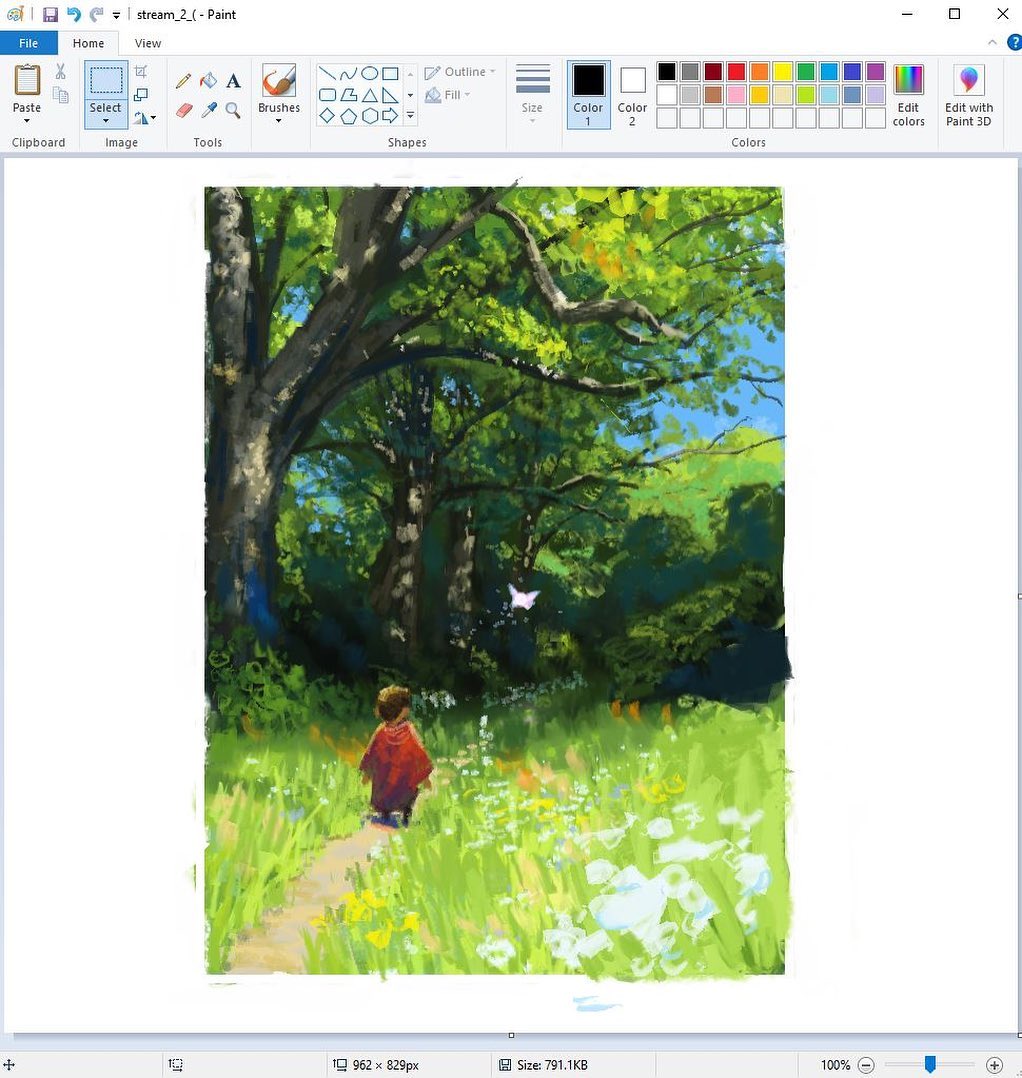Viewport: 1022px width, 1078px height.
Task: Click the child in red cloak on canvas
Action: click(396, 756)
